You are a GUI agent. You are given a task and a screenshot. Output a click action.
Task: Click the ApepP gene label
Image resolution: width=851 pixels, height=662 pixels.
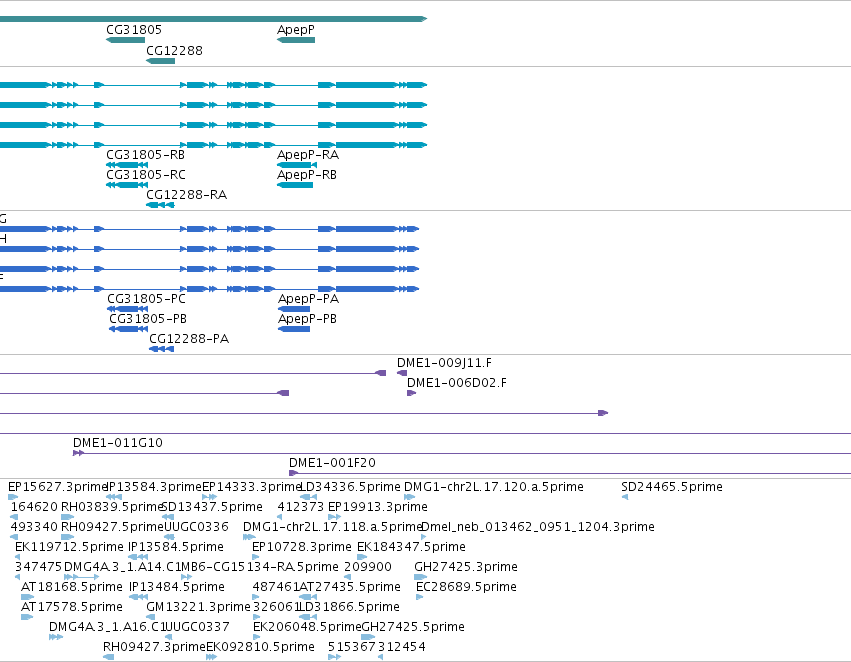(x=296, y=30)
